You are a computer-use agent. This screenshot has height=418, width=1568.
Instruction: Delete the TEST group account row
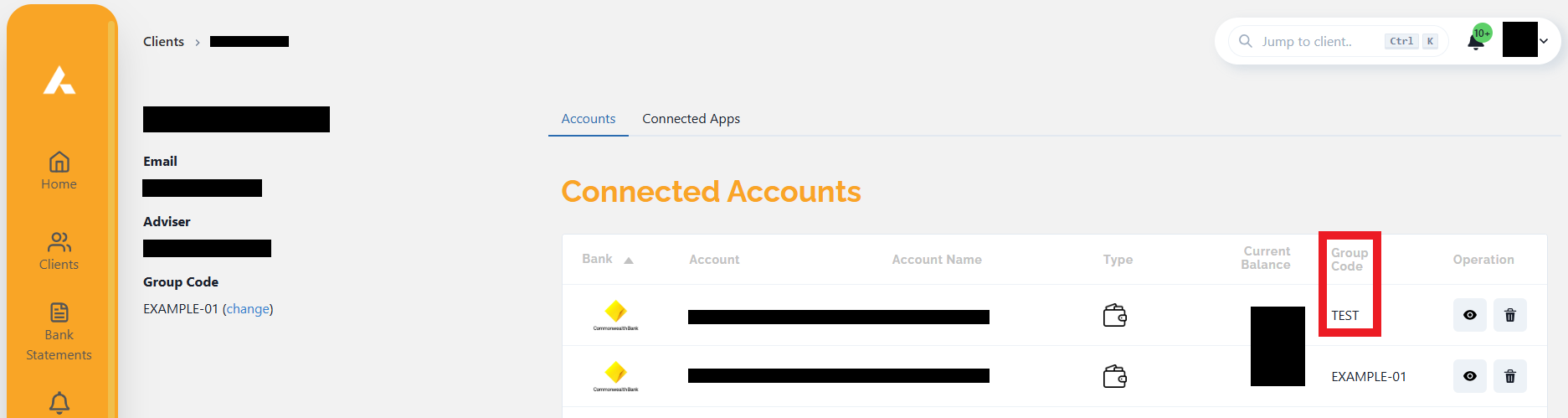(x=1509, y=316)
